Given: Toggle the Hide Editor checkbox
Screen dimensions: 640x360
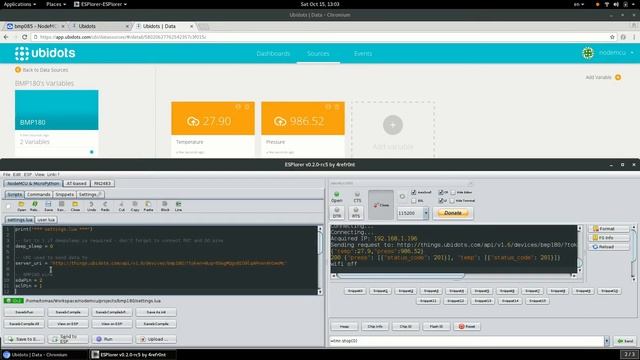Looking at the screenshot, I should pyautogui.click(x=453, y=192).
